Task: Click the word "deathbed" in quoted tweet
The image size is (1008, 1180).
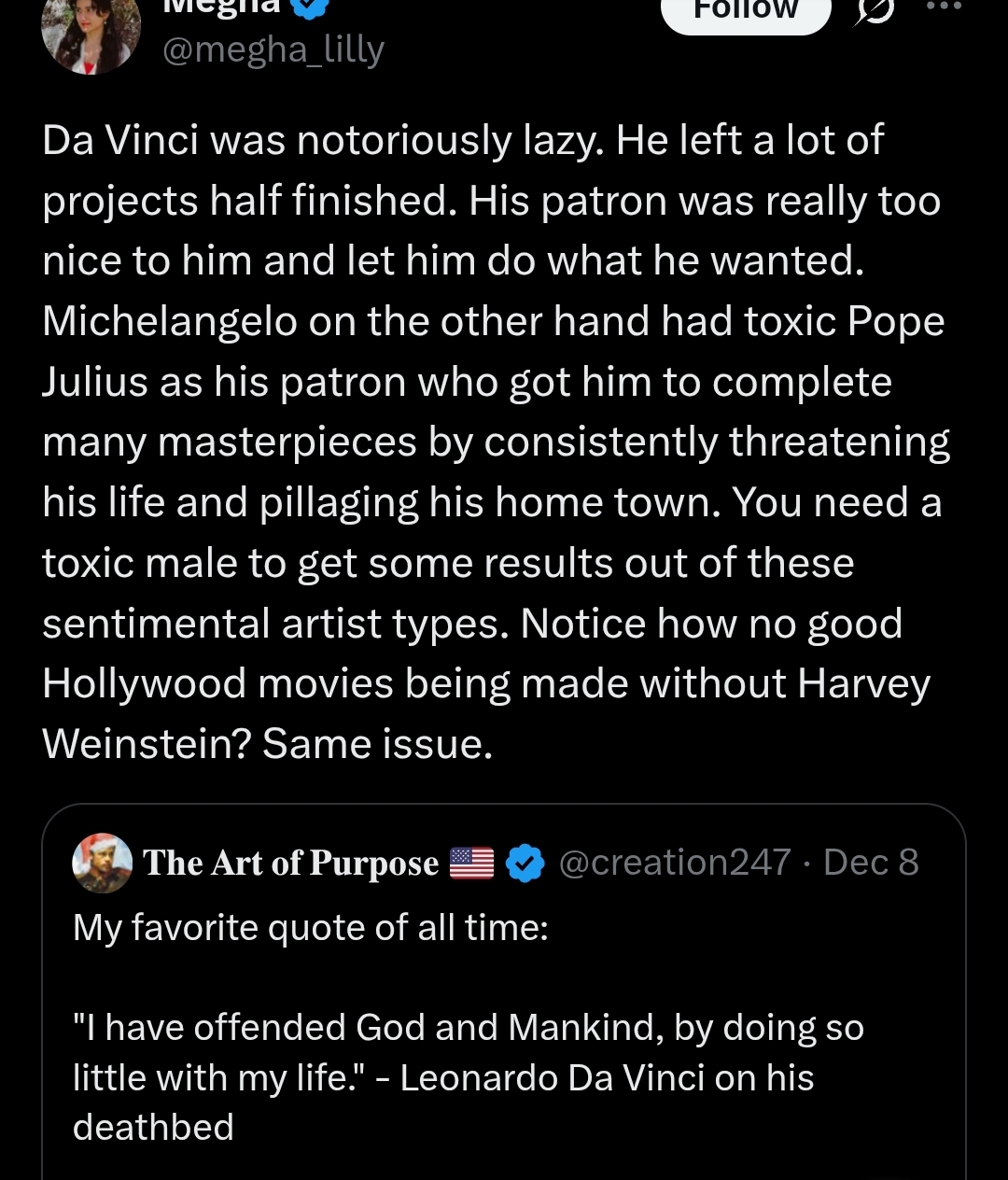Action: coord(153,1128)
